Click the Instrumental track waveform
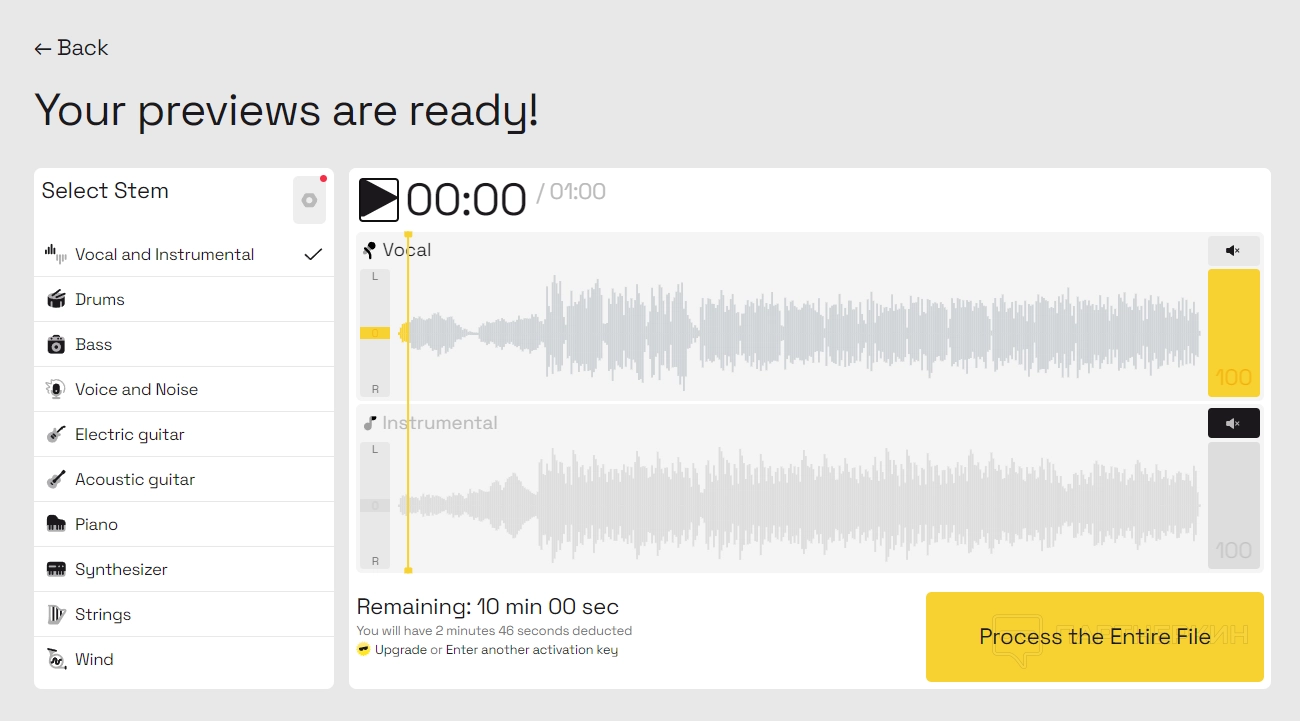 [x=800, y=505]
